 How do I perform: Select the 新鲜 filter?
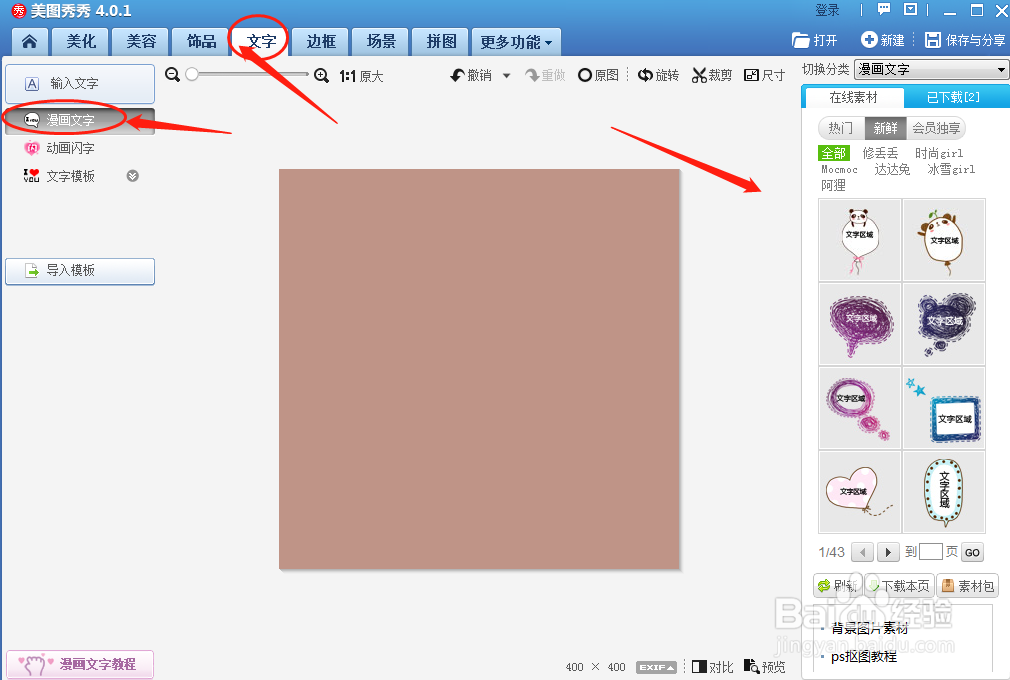[x=886, y=128]
